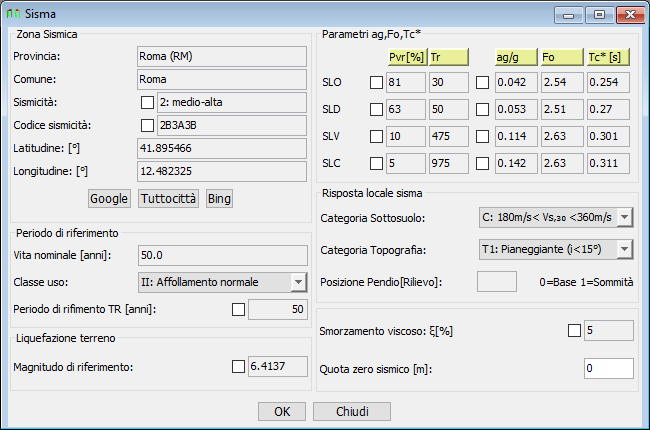
Task: Confirm with the OK button
Action: 282,411
